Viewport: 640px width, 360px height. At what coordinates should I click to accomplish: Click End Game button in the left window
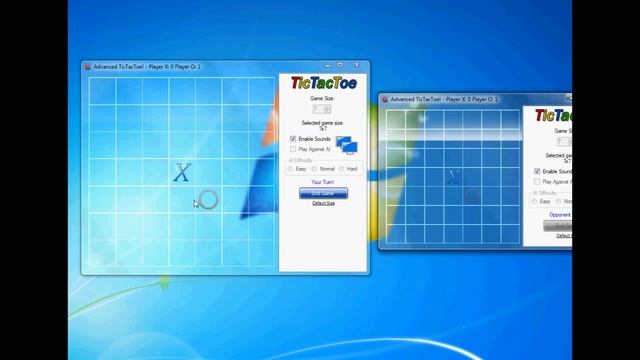(x=323, y=193)
